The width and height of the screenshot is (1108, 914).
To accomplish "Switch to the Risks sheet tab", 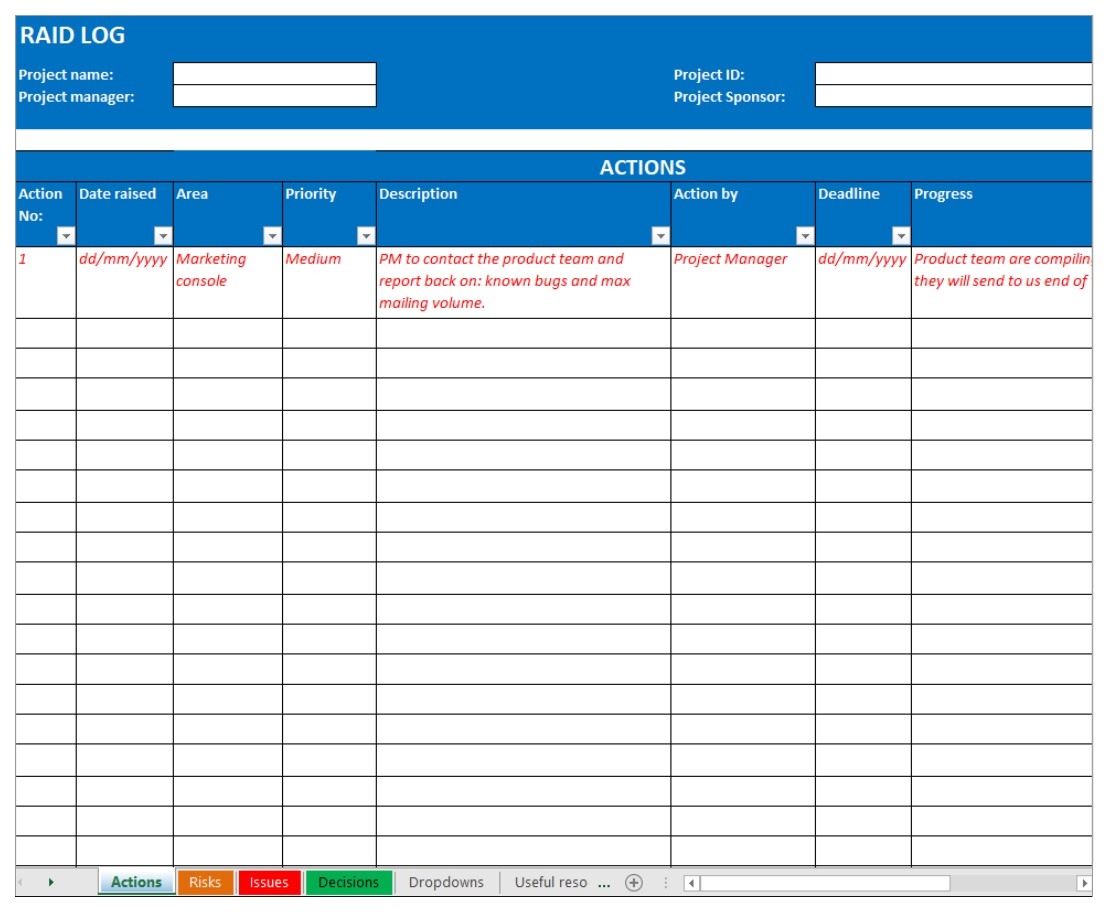I will tap(205, 882).
